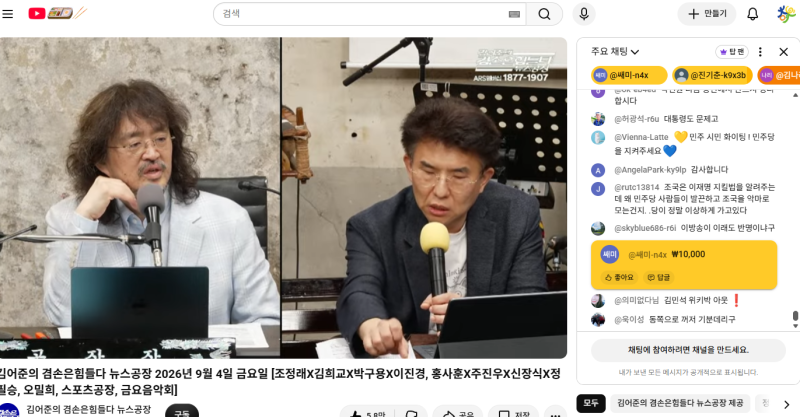Like the video with thumbs-up button
Screen dimensions: 800x417
[368, 412]
